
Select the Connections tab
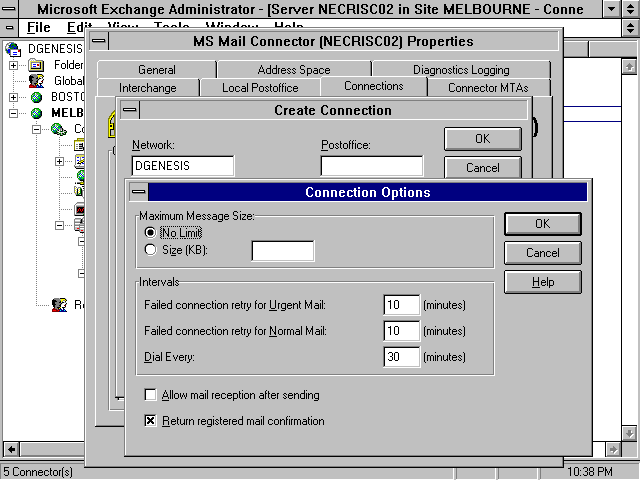click(373, 86)
